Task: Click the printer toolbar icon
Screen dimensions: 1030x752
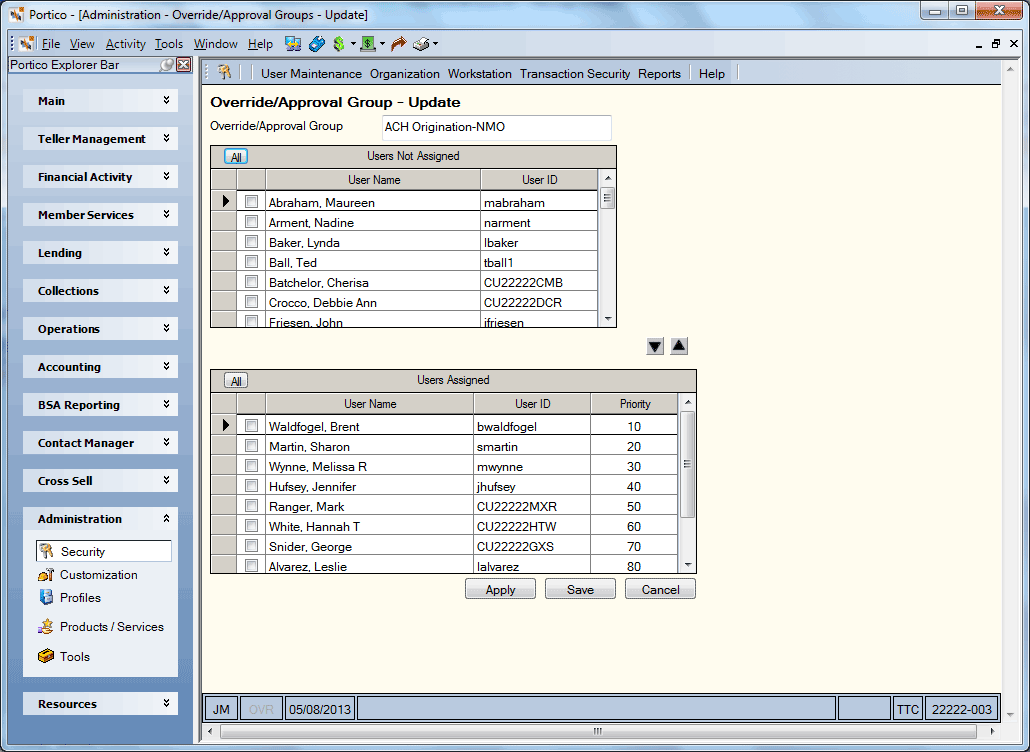Action: [421, 44]
